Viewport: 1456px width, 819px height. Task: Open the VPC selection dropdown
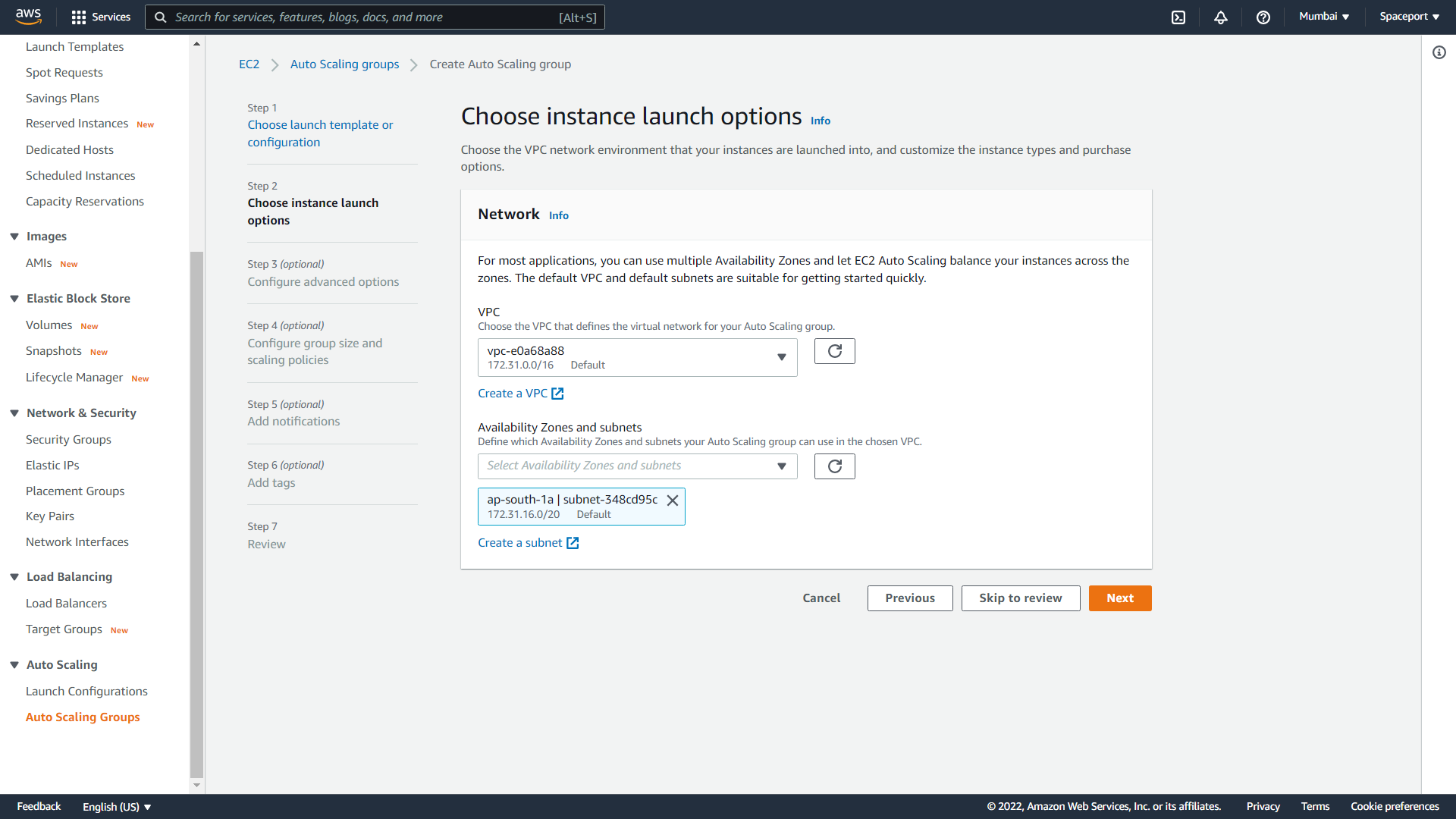coord(637,357)
